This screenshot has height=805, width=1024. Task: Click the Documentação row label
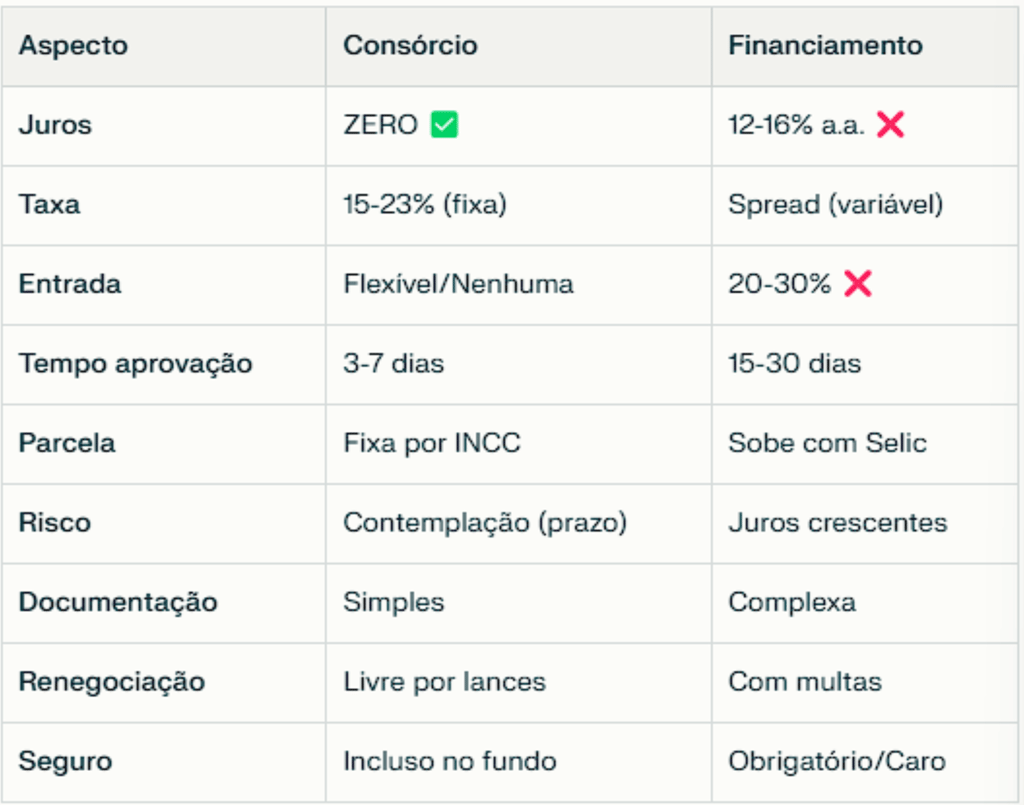117,602
